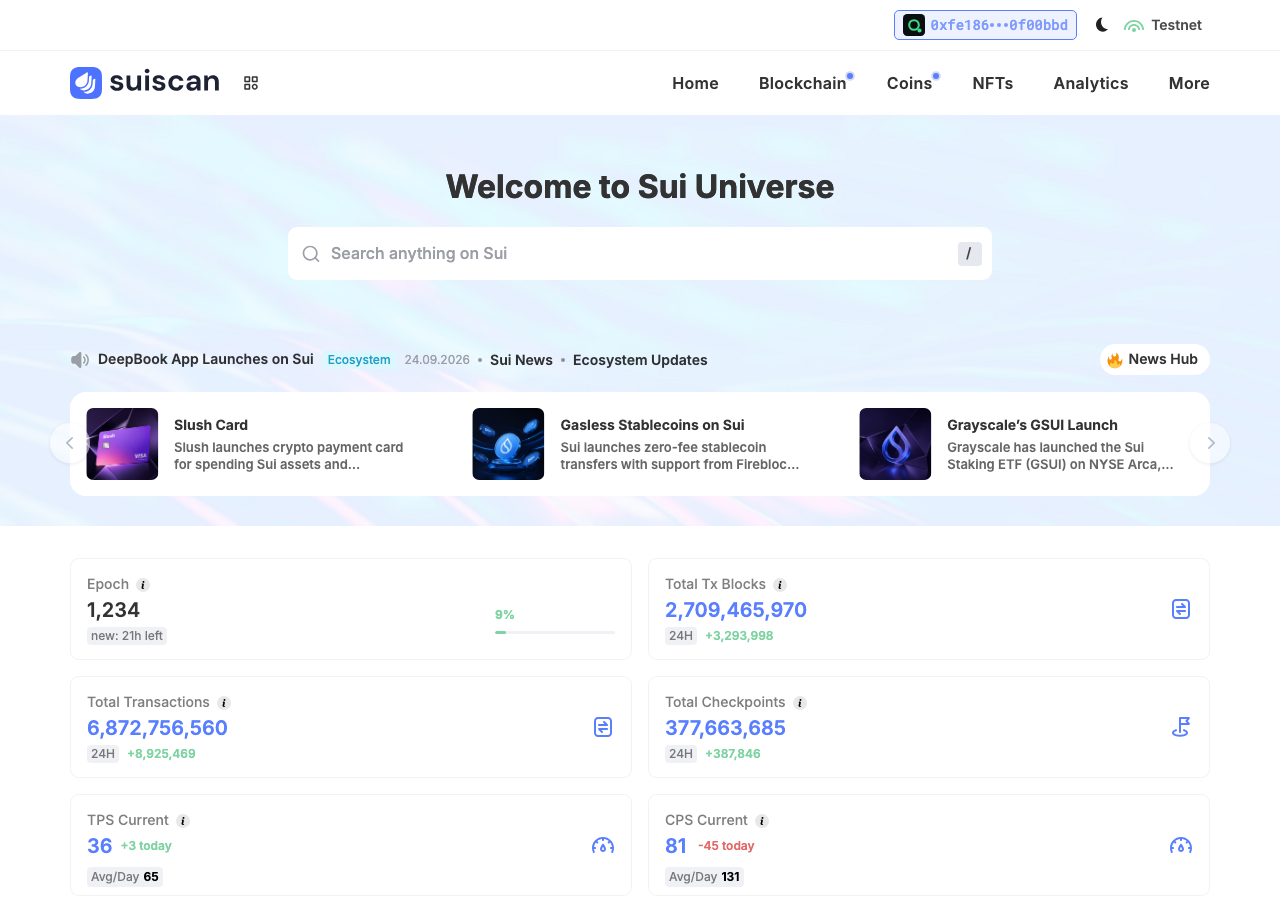Open the Coins menu
The height and width of the screenshot is (900, 1280).
910,83
